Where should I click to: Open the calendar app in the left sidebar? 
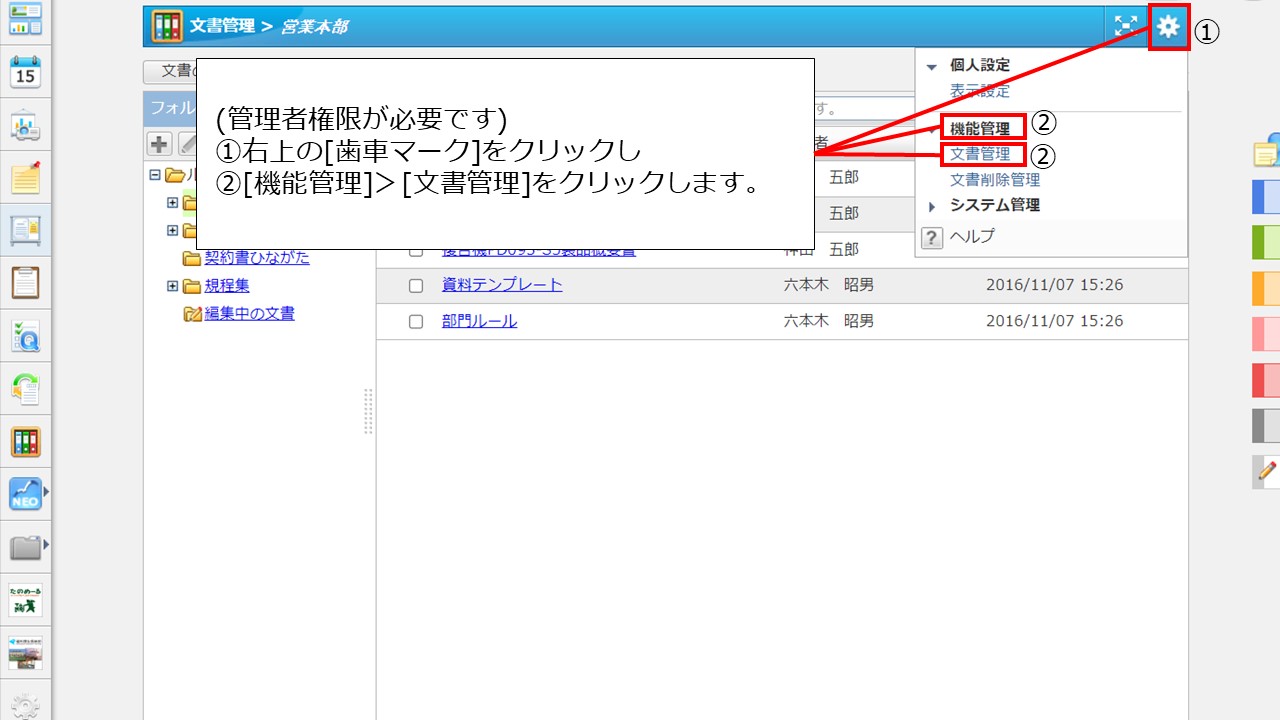click(x=26, y=71)
